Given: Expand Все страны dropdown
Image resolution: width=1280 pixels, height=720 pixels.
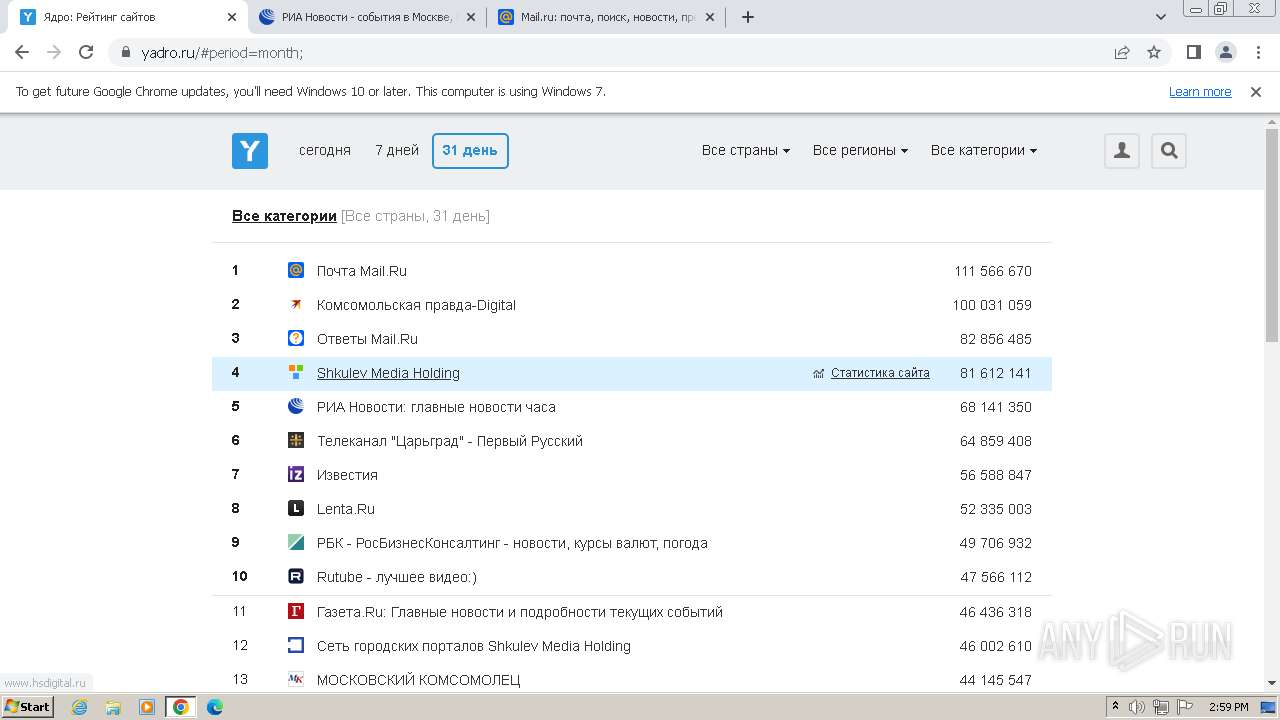Looking at the screenshot, I should [746, 150].
